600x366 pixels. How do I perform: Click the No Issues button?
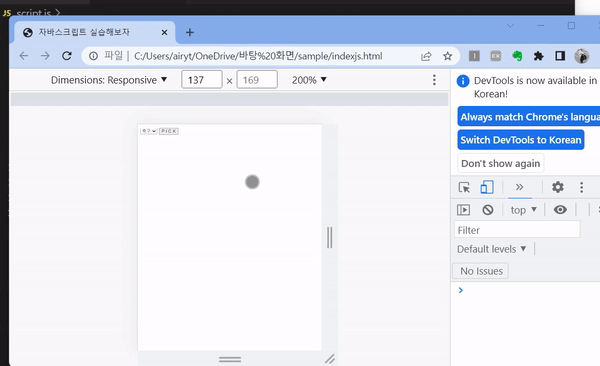pos(481,271)
